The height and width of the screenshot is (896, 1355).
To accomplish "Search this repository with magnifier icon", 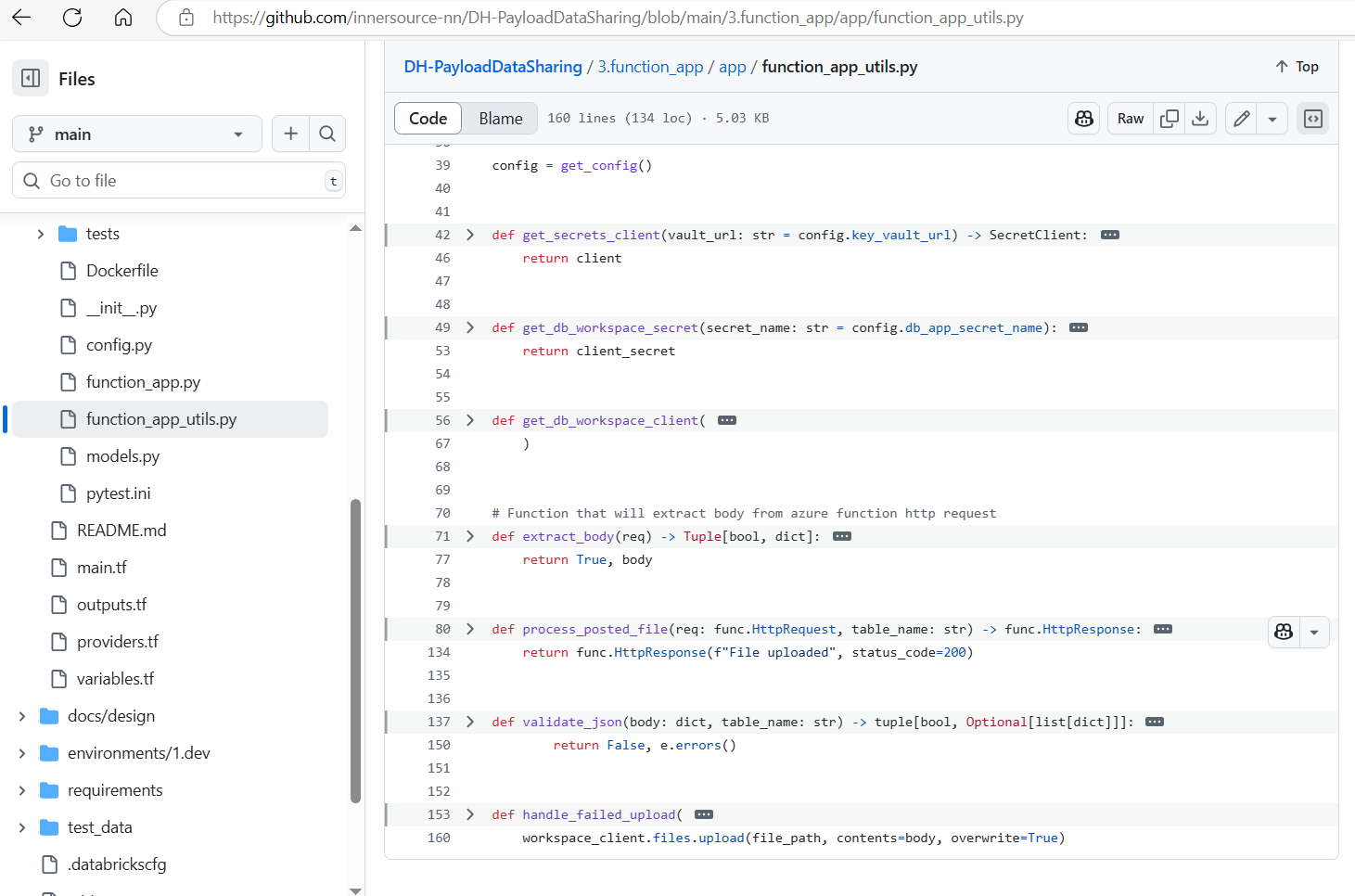I will coord(327,134).
